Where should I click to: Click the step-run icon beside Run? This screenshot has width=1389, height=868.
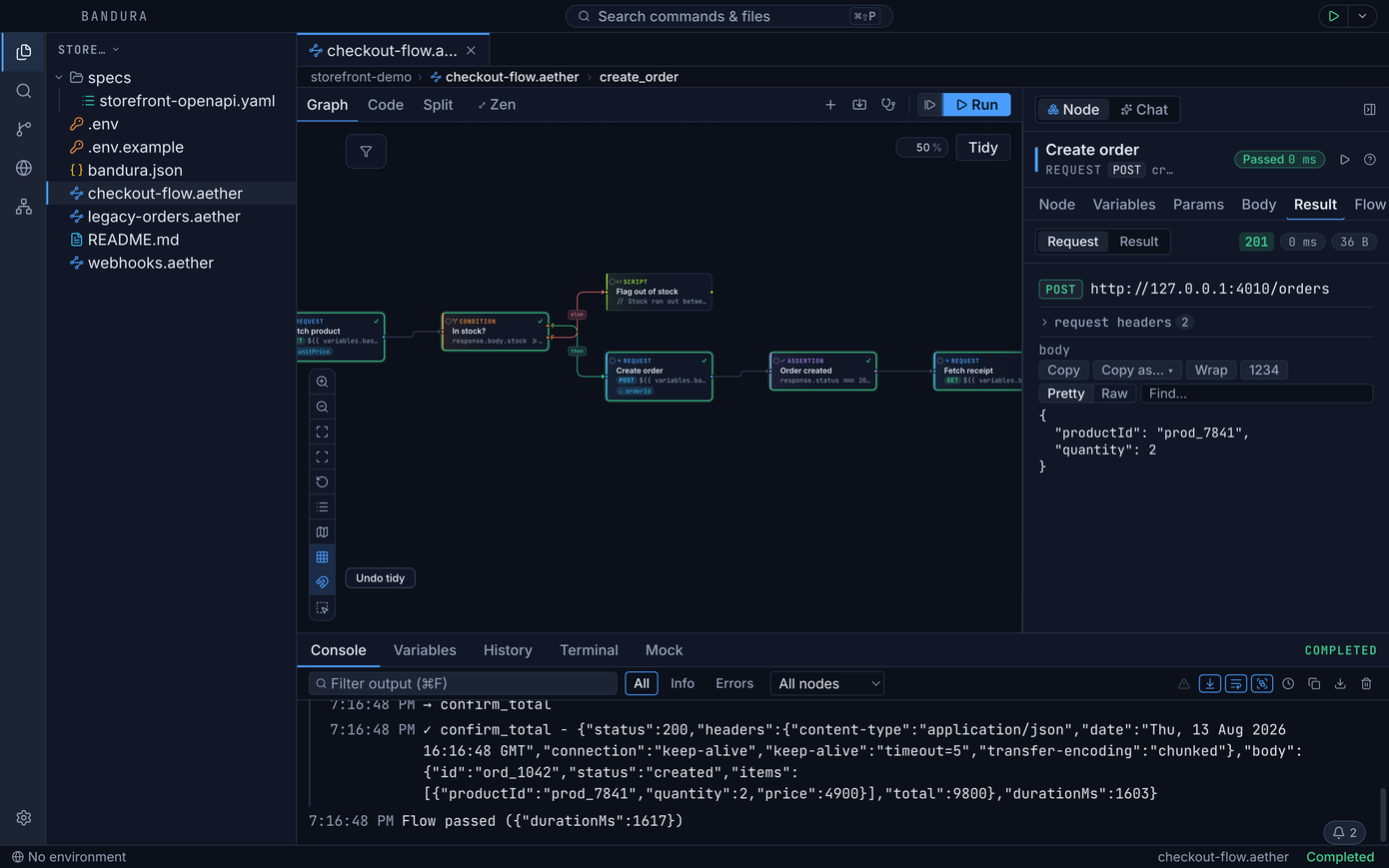pyautogui.click(x=929, y=105)
